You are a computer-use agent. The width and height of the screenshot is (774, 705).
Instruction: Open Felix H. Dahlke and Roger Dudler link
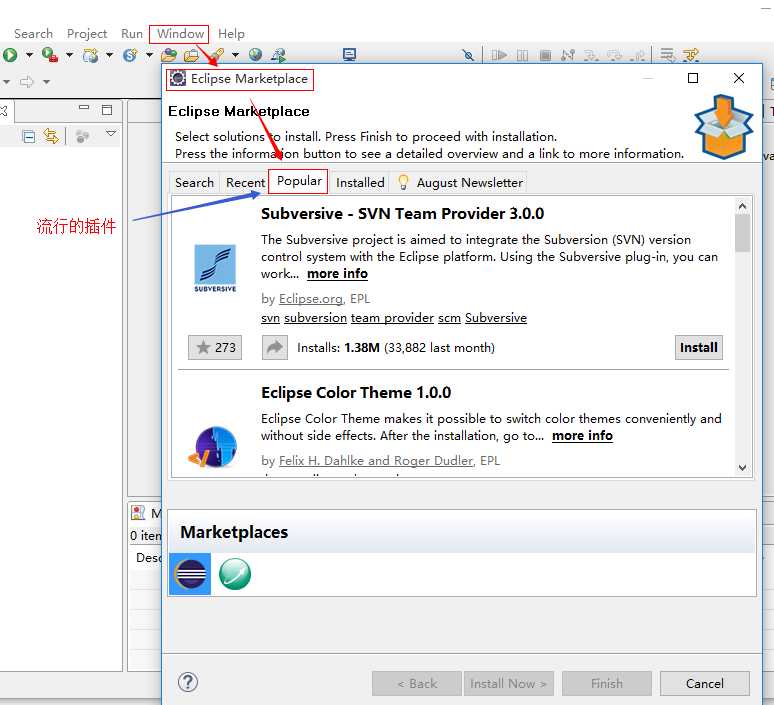tap(376, 461)
